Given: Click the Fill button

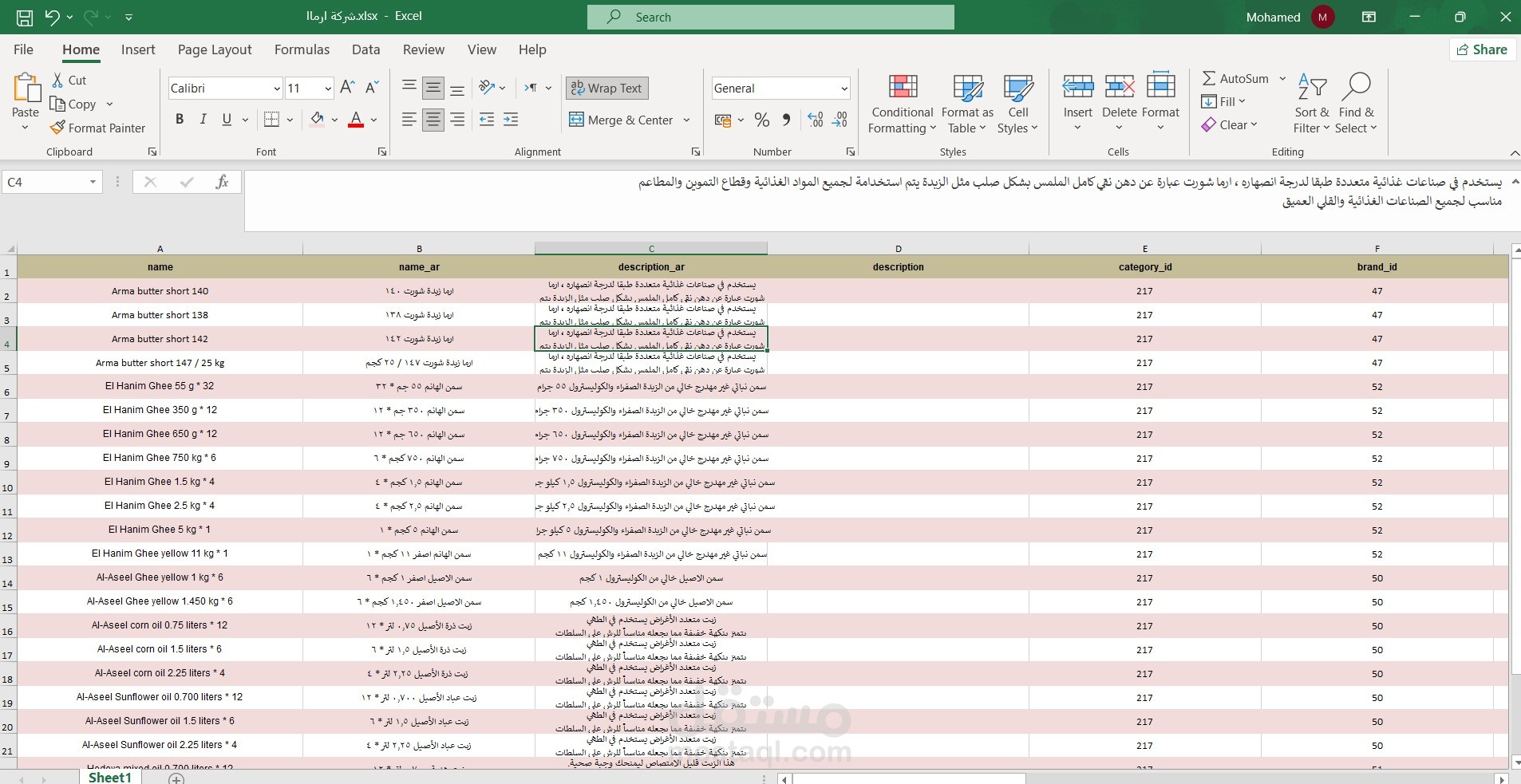Looking at the screenshot, I should [1223, 101].
